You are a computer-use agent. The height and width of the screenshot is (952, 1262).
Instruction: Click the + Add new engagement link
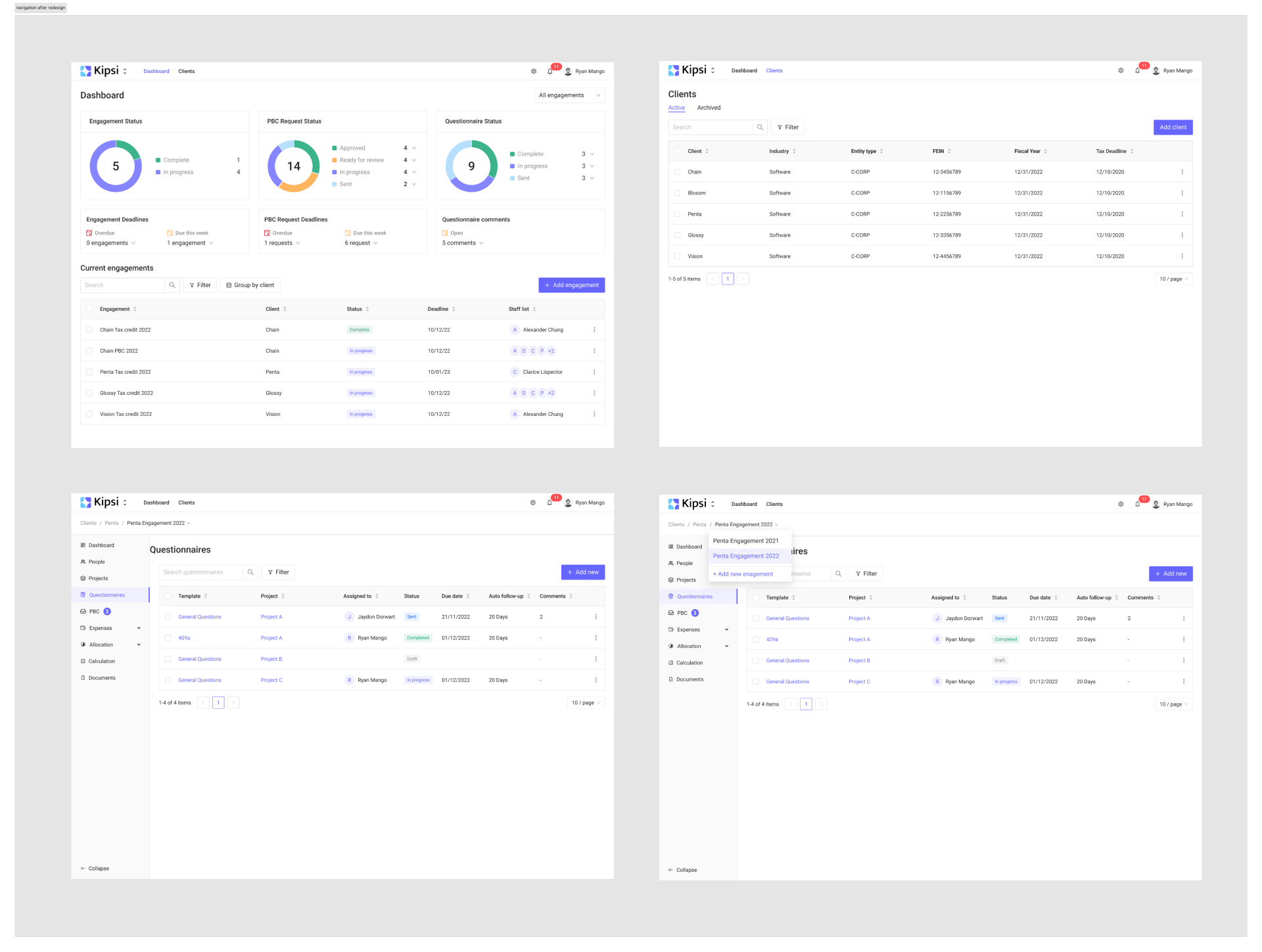[x=743, y=574]
